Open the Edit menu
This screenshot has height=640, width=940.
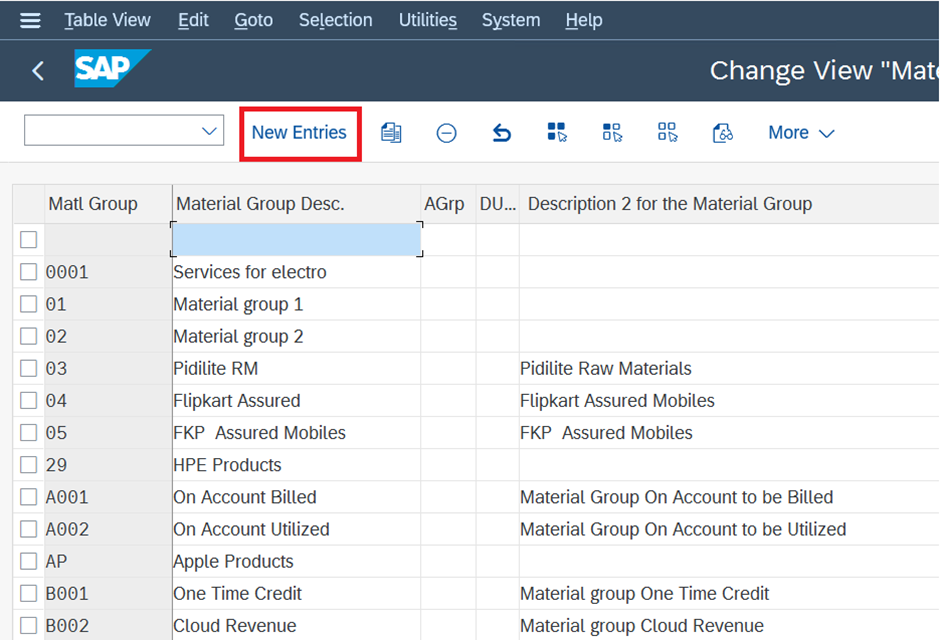coord(193,20)
